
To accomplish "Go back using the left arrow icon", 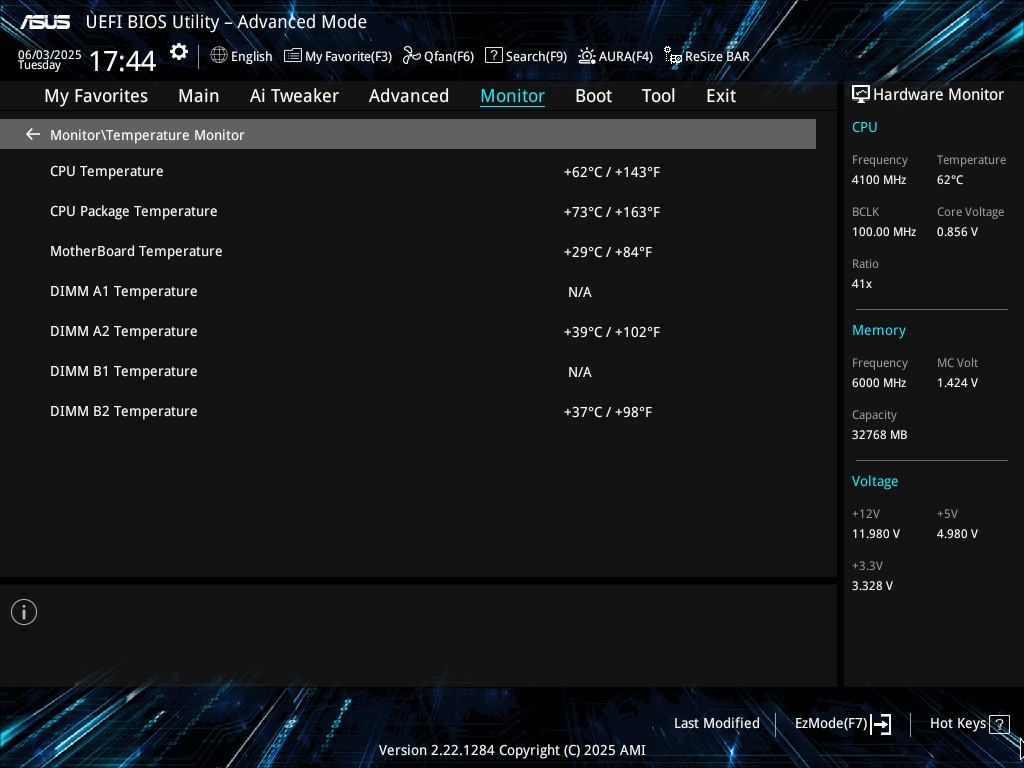I will click(33, 134).
